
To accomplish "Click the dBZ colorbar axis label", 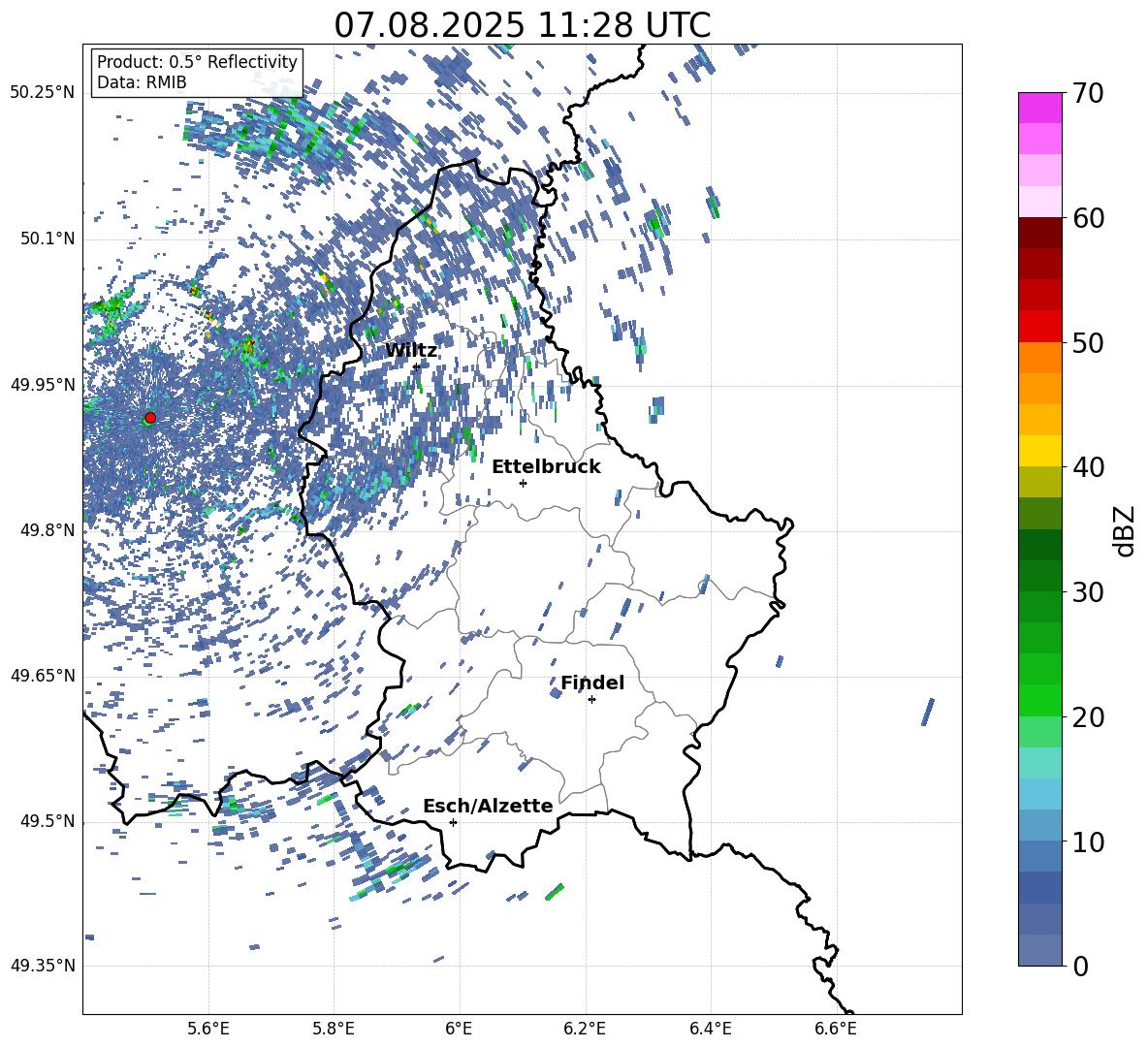I will pos(1126,530).
